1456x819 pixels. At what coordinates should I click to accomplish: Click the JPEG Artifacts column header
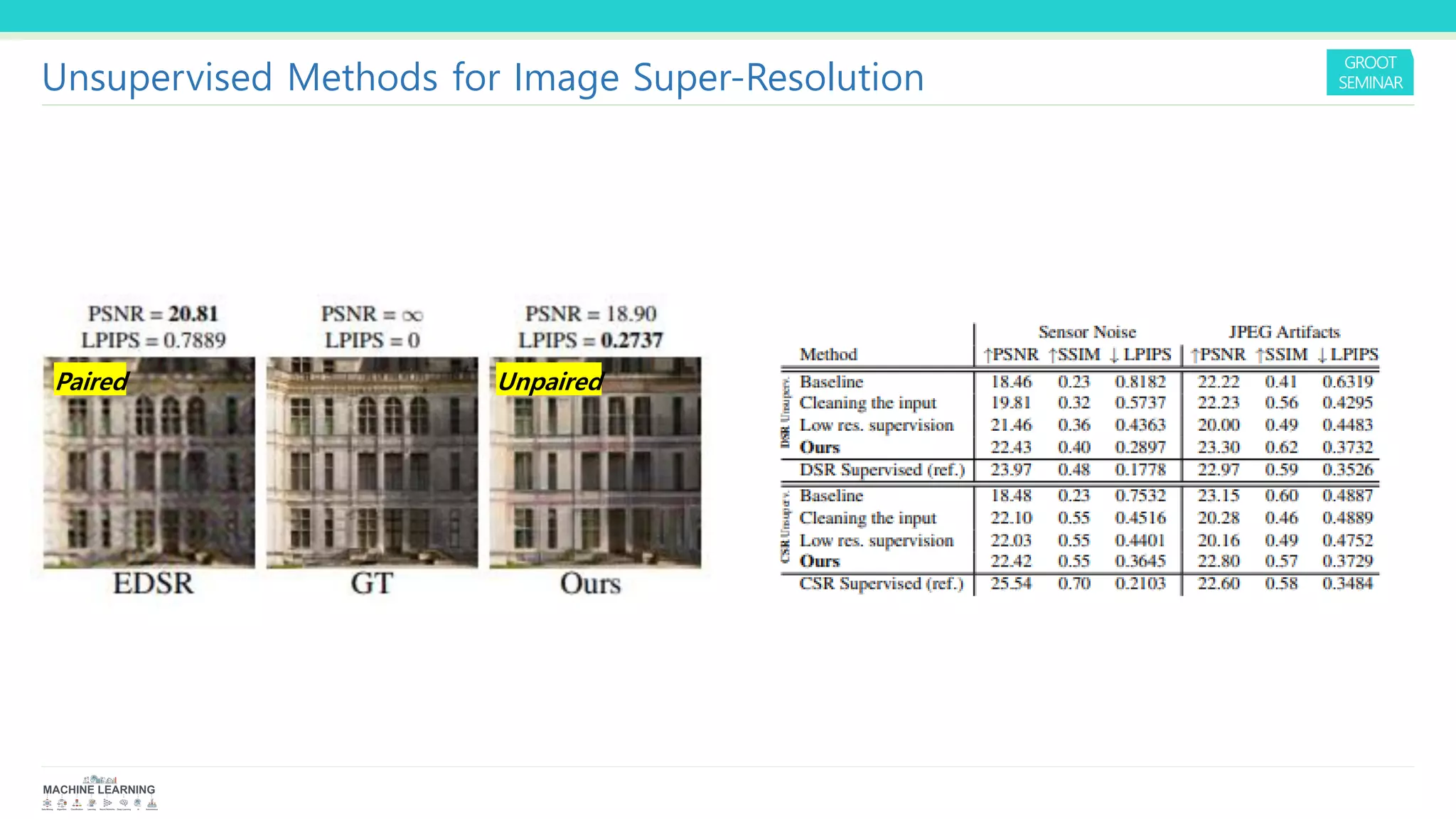pos(1283,332)
